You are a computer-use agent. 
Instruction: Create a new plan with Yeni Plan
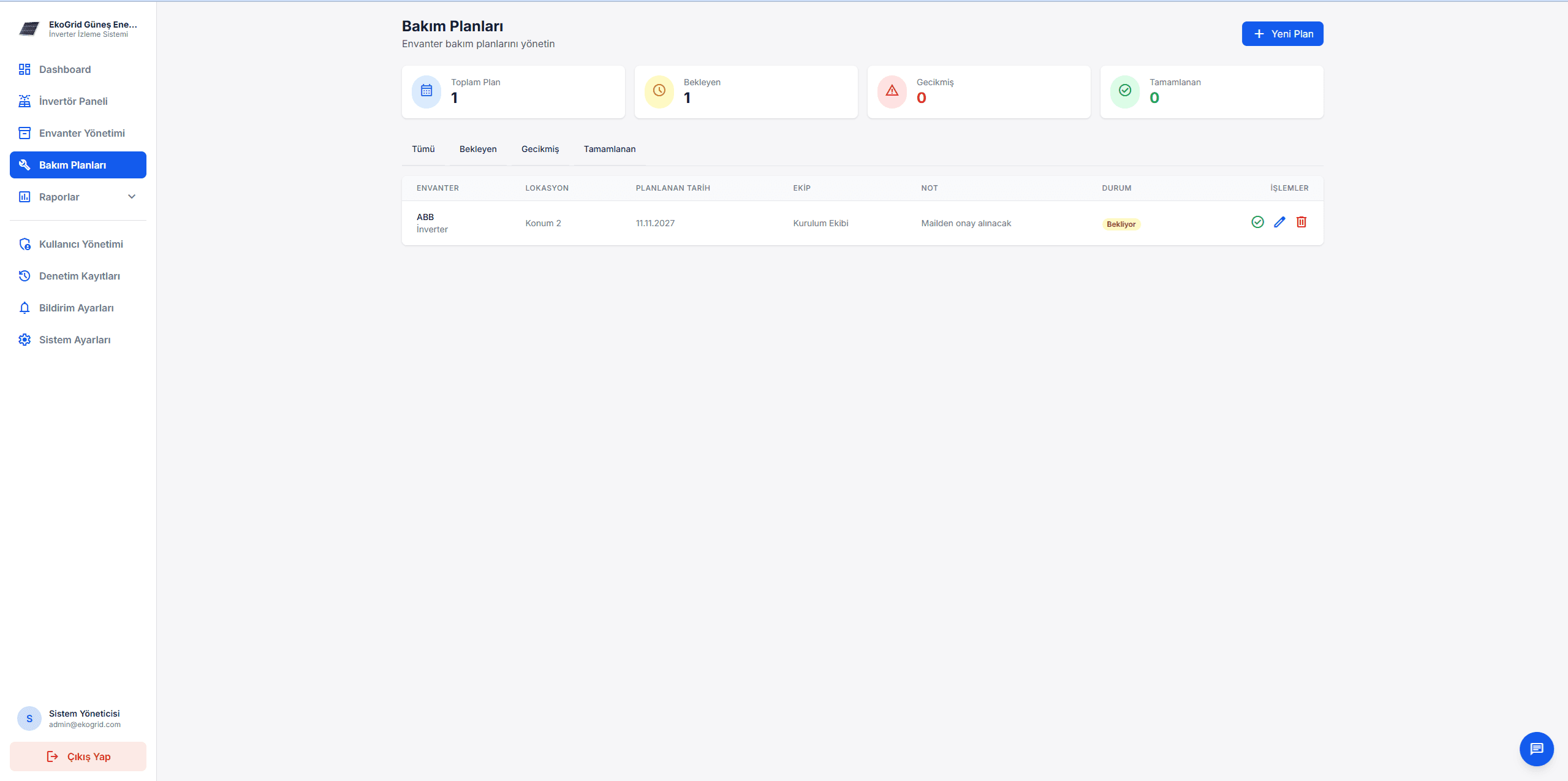[x=1282, y=34]
